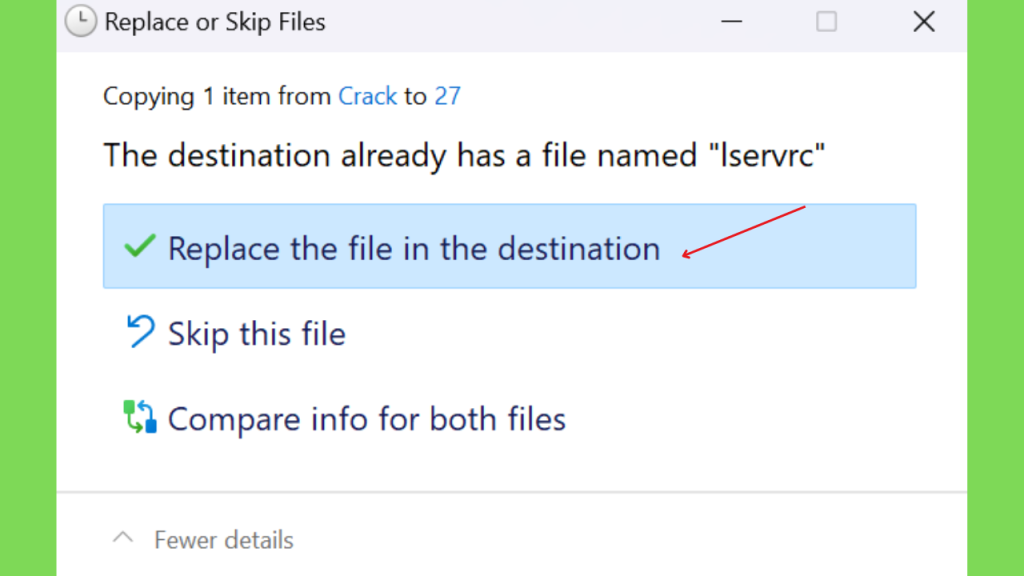Viewport: 1024px width, 576px height.
Task: Collapse details using the upward chevron
Action: click(123, 539)
